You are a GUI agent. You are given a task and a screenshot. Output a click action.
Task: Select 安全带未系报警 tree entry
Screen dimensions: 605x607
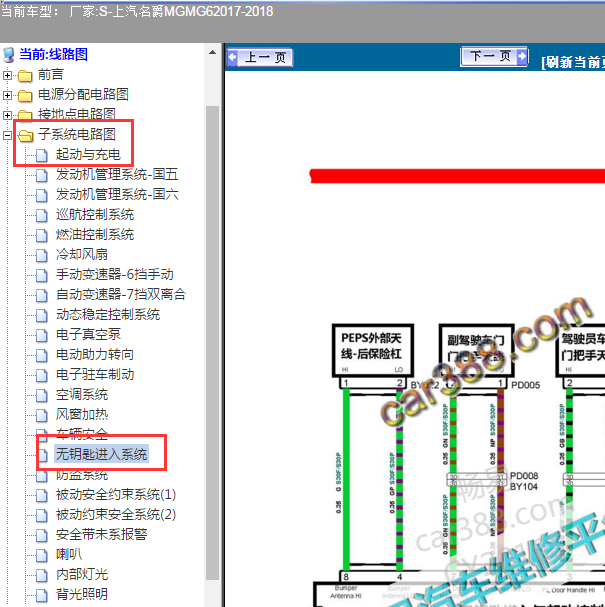tap(101, 535)
